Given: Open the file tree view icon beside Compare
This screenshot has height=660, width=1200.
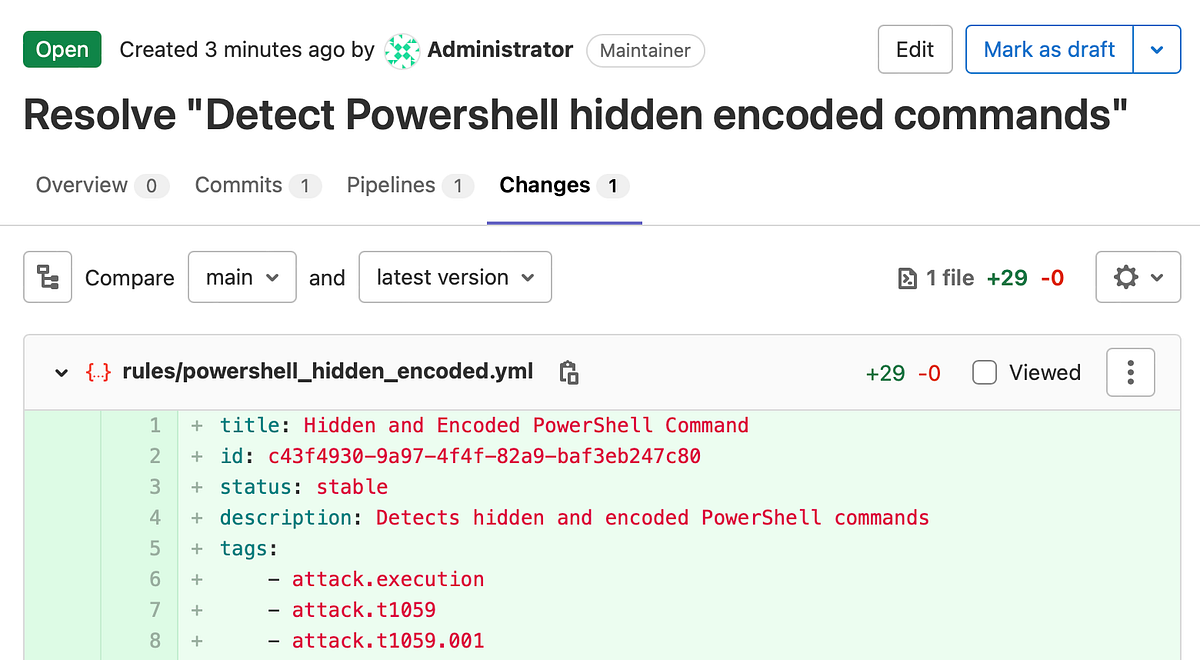Looking at the screenshot, I should pyautogui.click(x=47, y=277).
